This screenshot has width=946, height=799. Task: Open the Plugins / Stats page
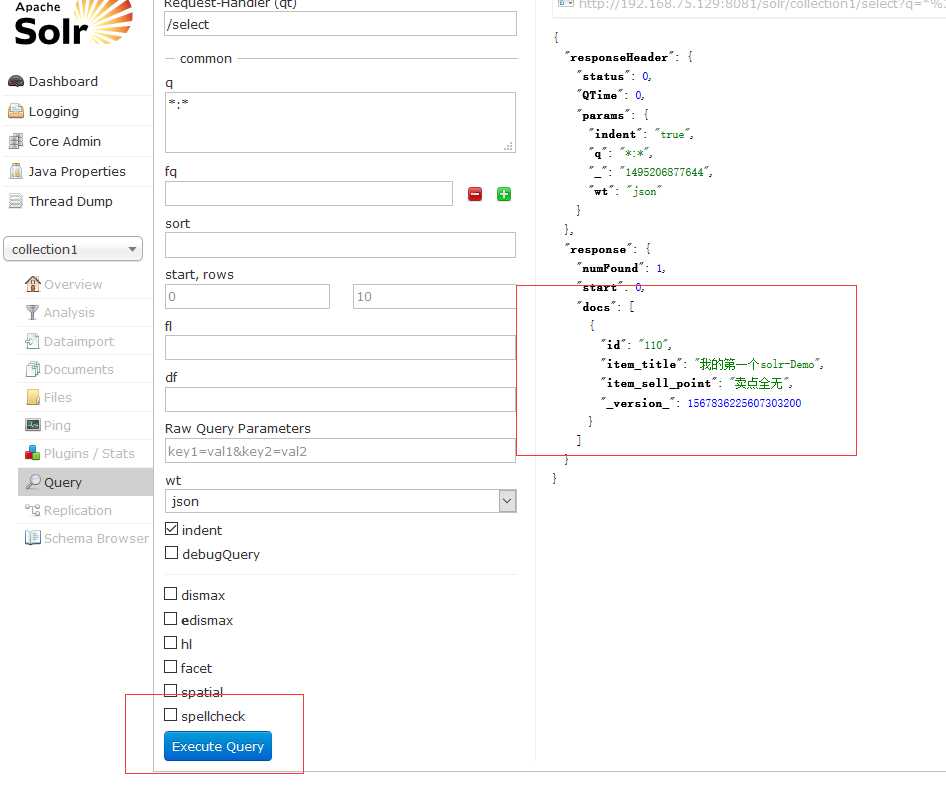(x=89, y=453)
